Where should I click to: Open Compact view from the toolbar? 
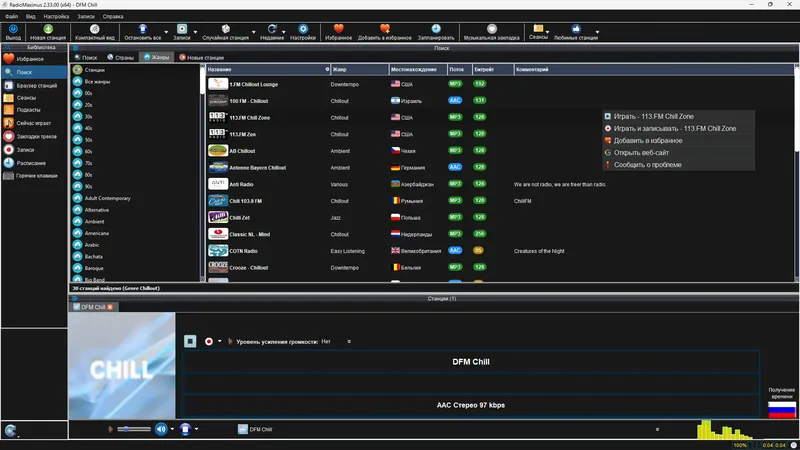coord(94,29)
